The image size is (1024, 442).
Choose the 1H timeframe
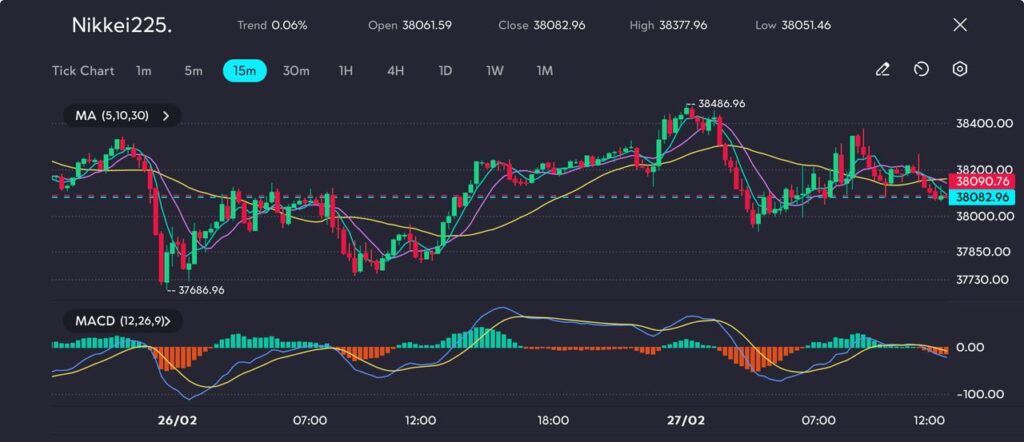point(346,71)
